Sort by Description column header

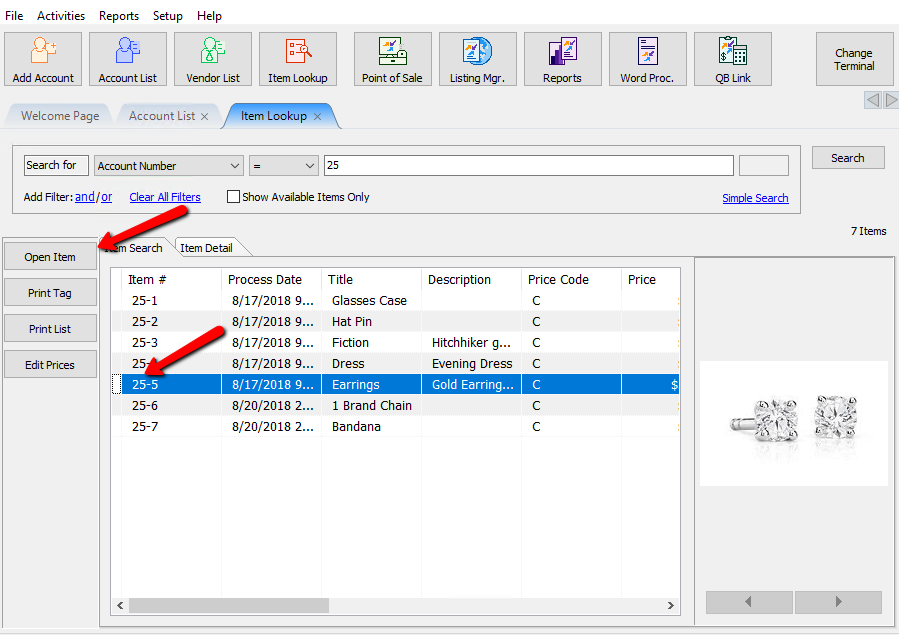tap(471, 280)
